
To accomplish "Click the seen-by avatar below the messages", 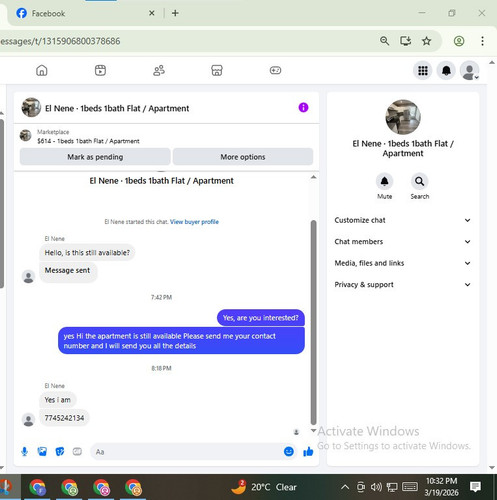I will point(296,432).
